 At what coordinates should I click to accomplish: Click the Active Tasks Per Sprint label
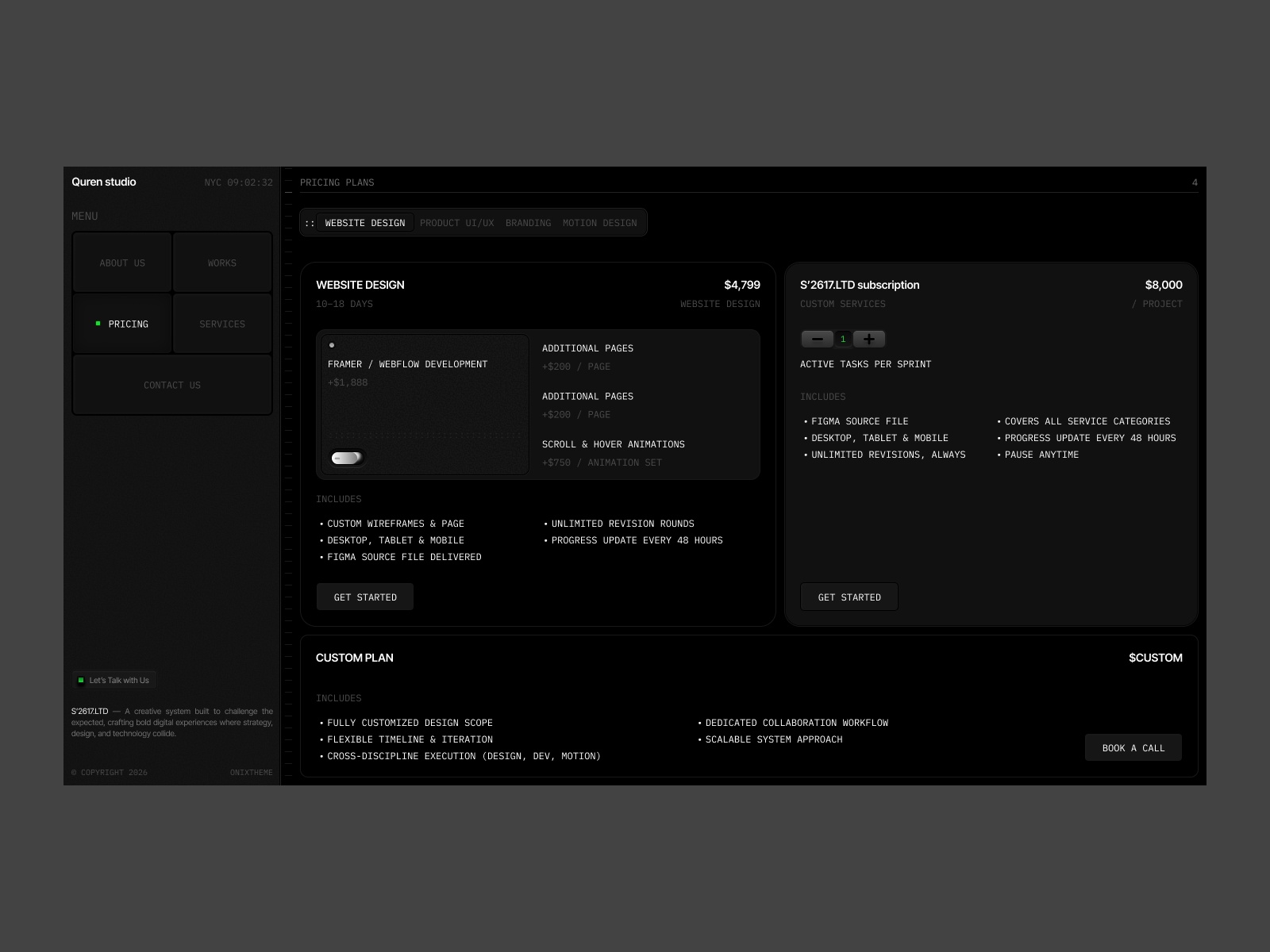pos(866,364)
